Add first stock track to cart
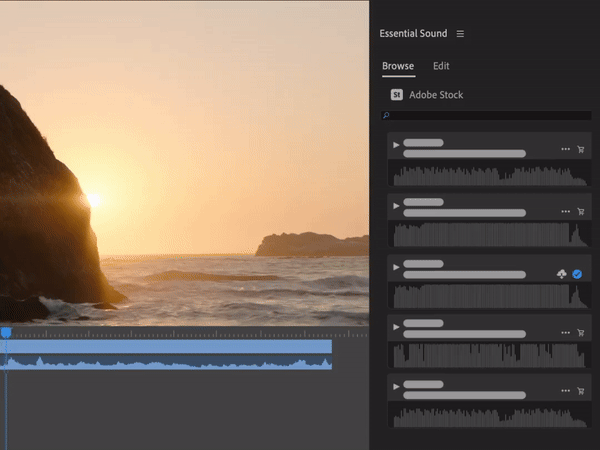This screenshot has width=600, height=450. point(581,150)
